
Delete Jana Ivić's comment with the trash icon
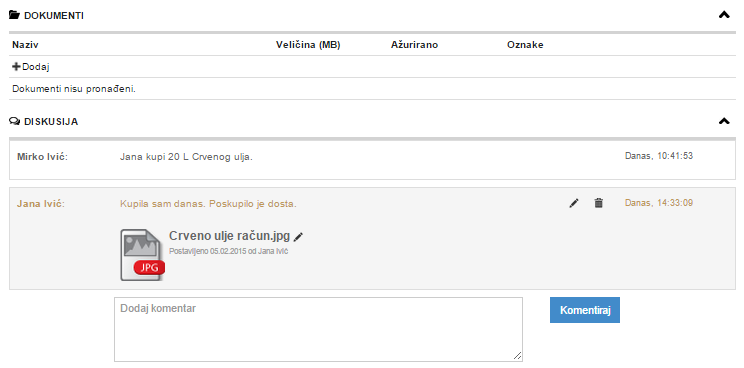pos(599,203)
